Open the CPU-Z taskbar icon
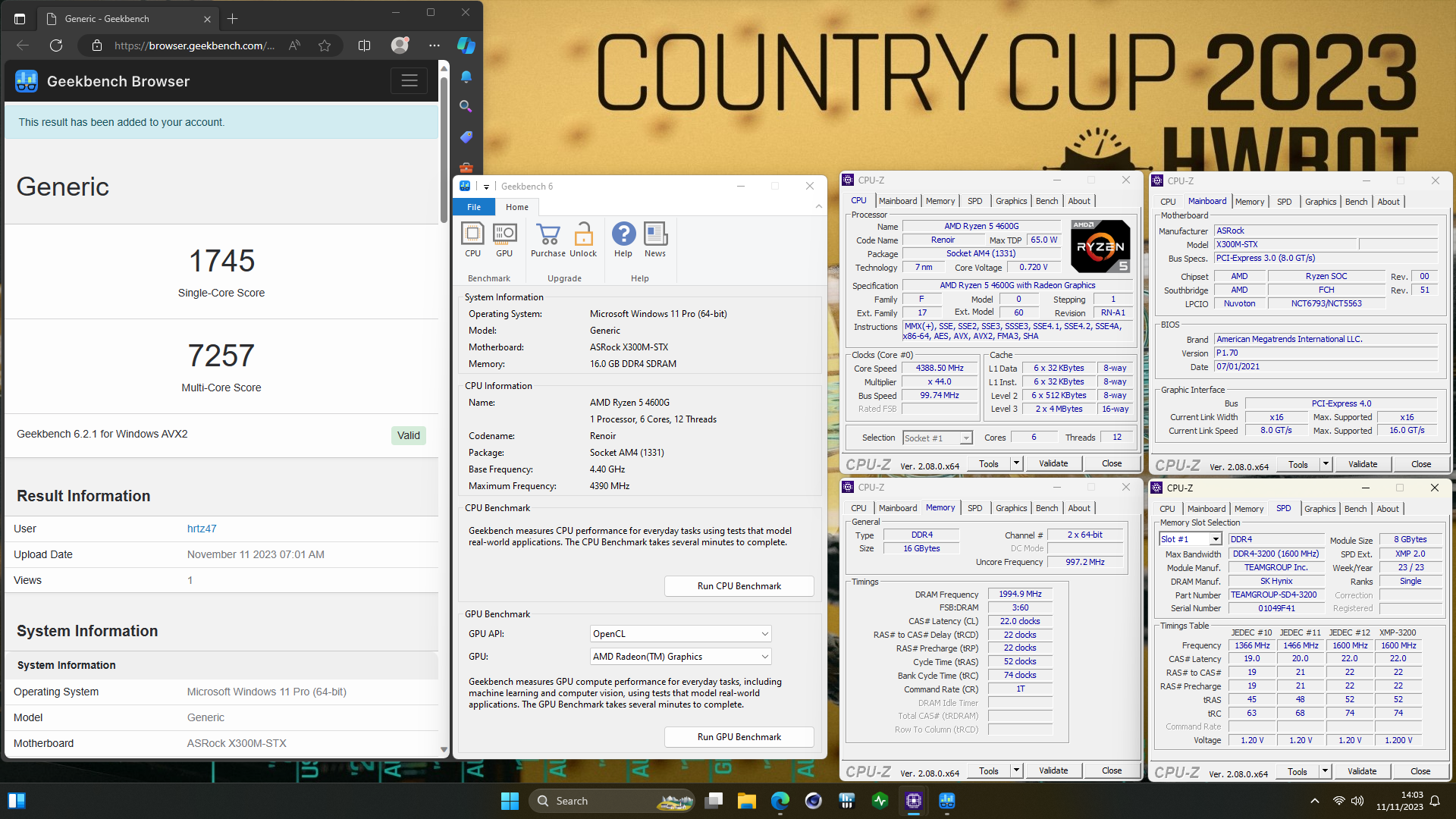Image resolution: width=1456 pixels, height=819 pixels. [x=913, y=801]
